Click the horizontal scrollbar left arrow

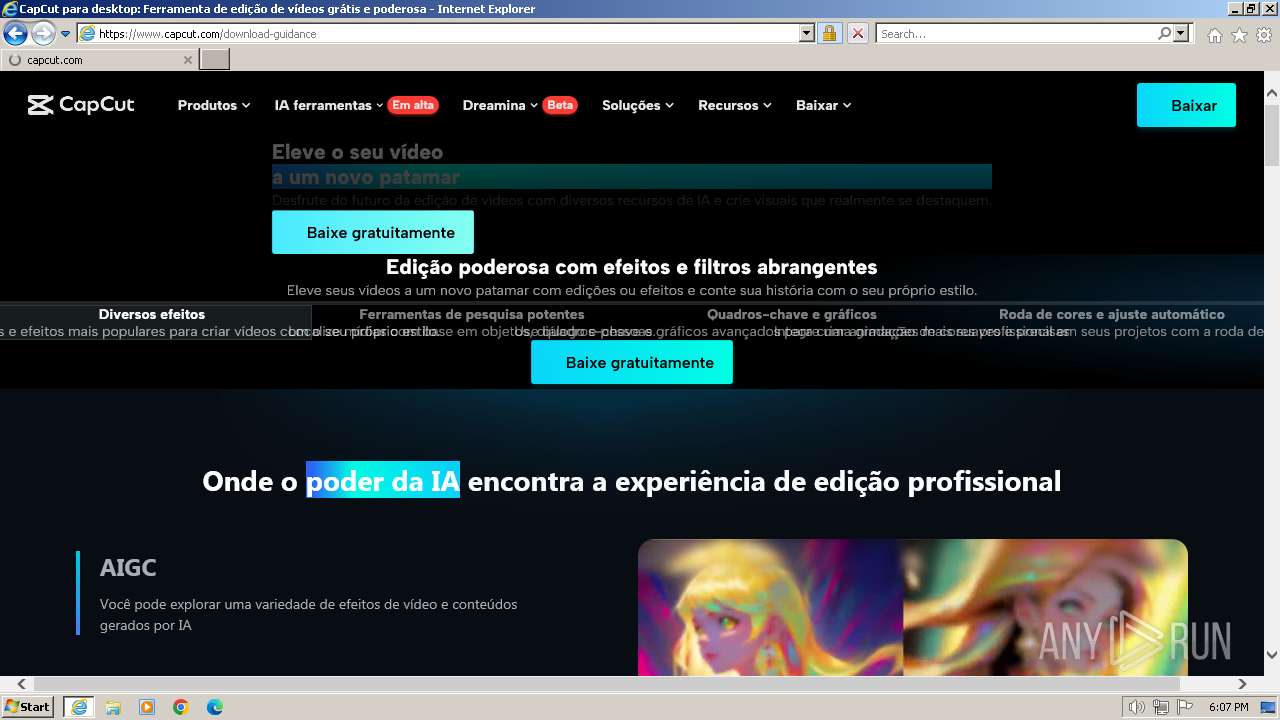[x=21, y=684]
